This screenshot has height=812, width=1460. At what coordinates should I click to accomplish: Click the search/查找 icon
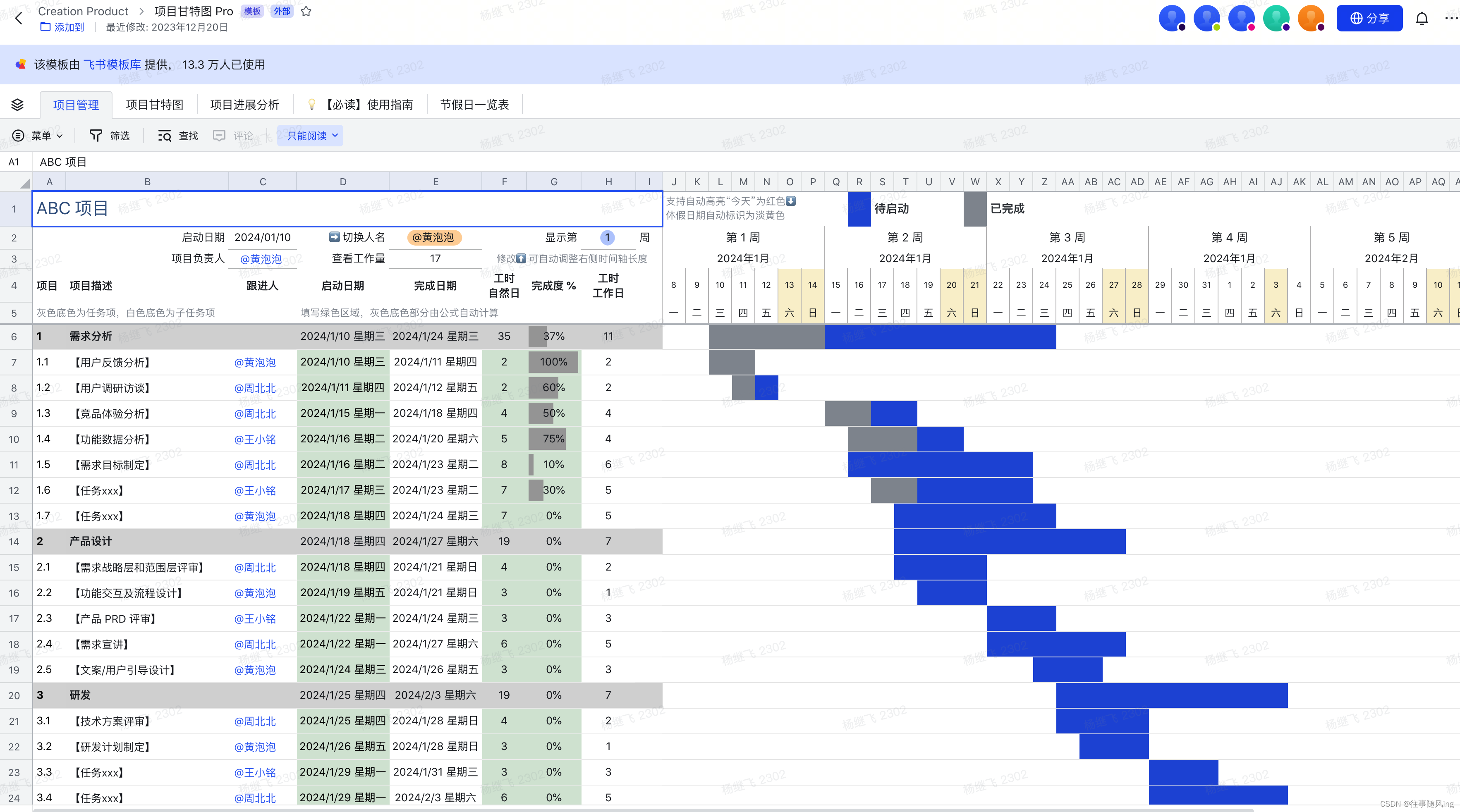coord(162,135)
